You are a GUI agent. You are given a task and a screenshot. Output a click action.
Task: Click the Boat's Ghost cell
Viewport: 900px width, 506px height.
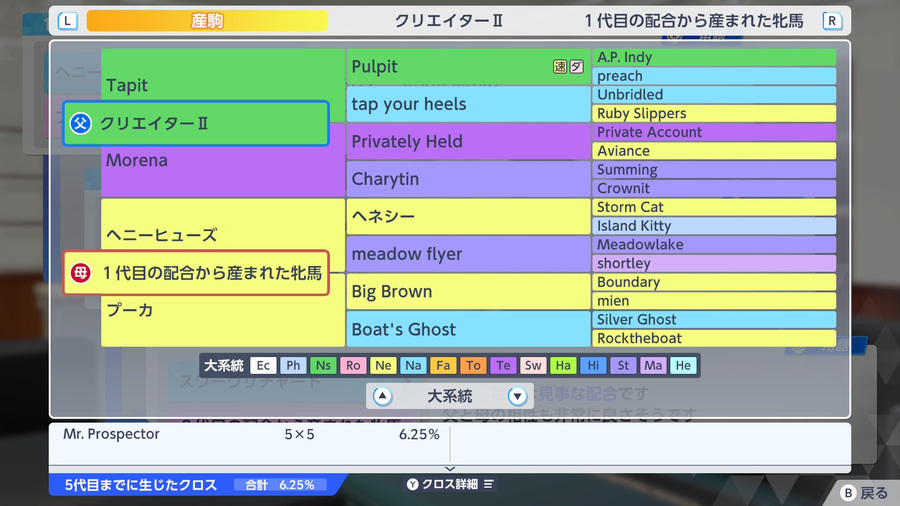(468, 329)
